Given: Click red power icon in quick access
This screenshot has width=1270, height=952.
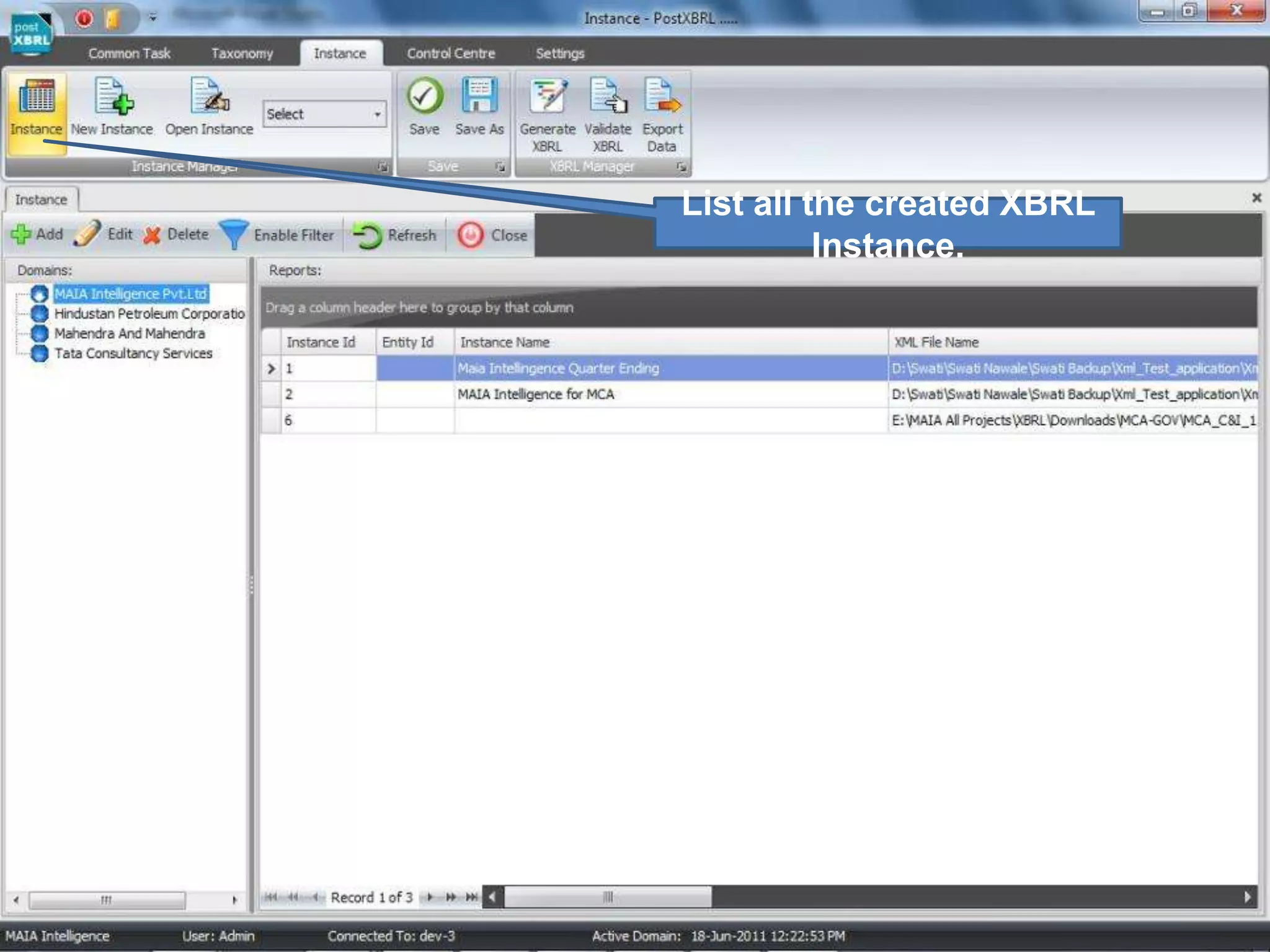Looking at the screenshot, I should click(84, 19).
